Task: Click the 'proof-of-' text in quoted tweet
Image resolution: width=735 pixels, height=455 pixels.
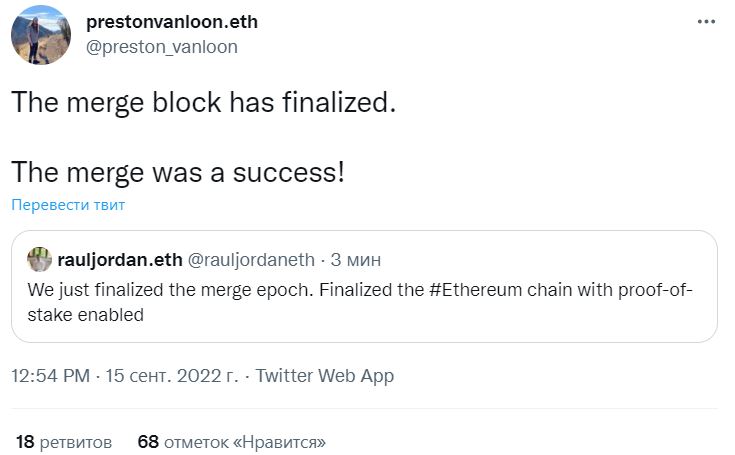Action: (655, 290)
